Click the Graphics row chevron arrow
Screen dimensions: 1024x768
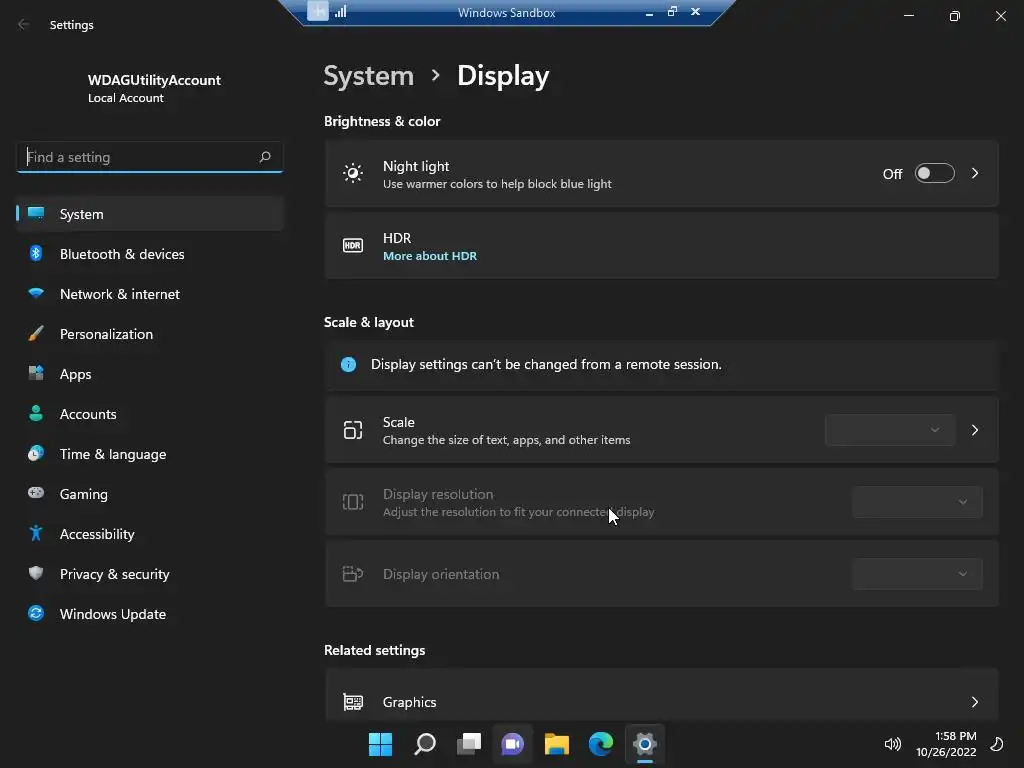point(975,702)
